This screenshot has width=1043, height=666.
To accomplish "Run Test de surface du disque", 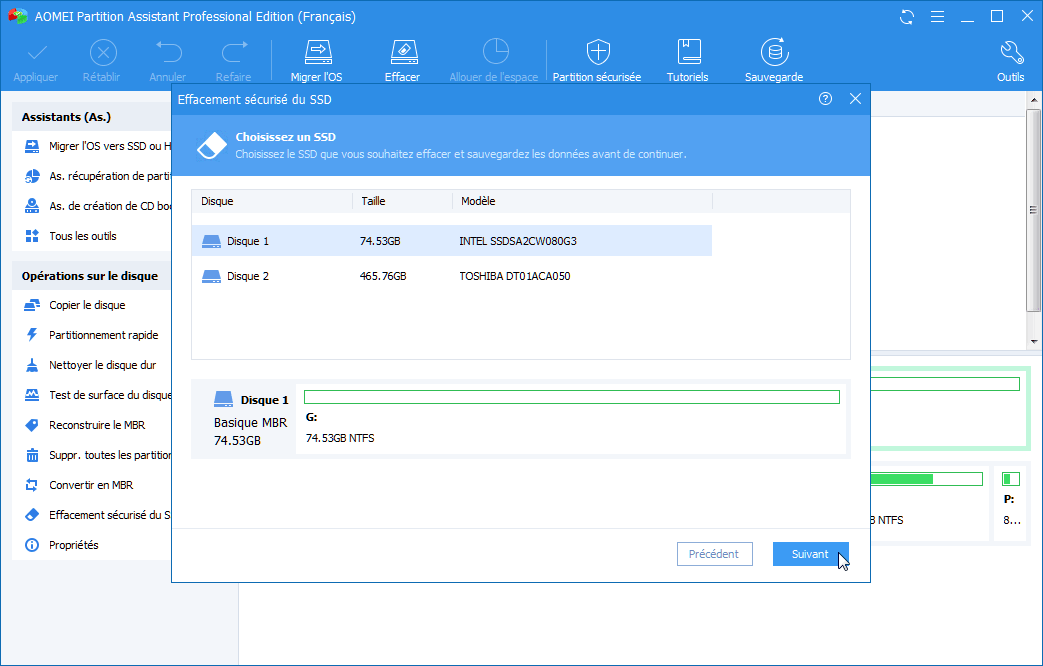I will coord(98,395).
